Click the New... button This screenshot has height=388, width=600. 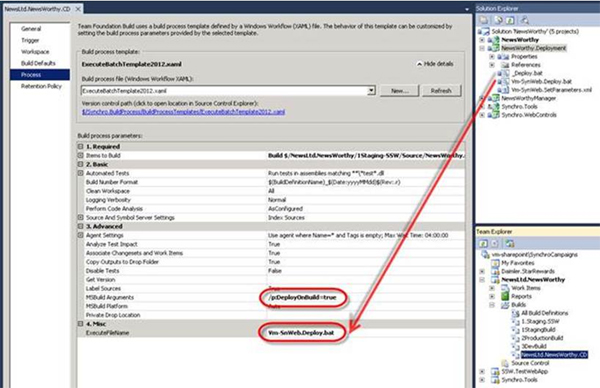(x=399, y=91)
